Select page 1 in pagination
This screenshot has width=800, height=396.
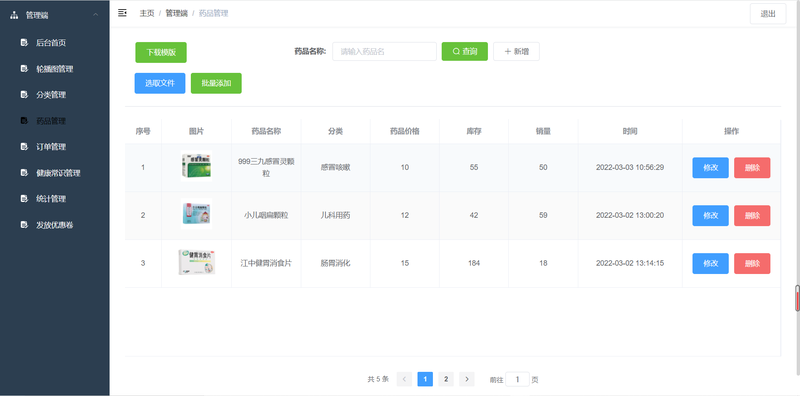coord(425,379)
